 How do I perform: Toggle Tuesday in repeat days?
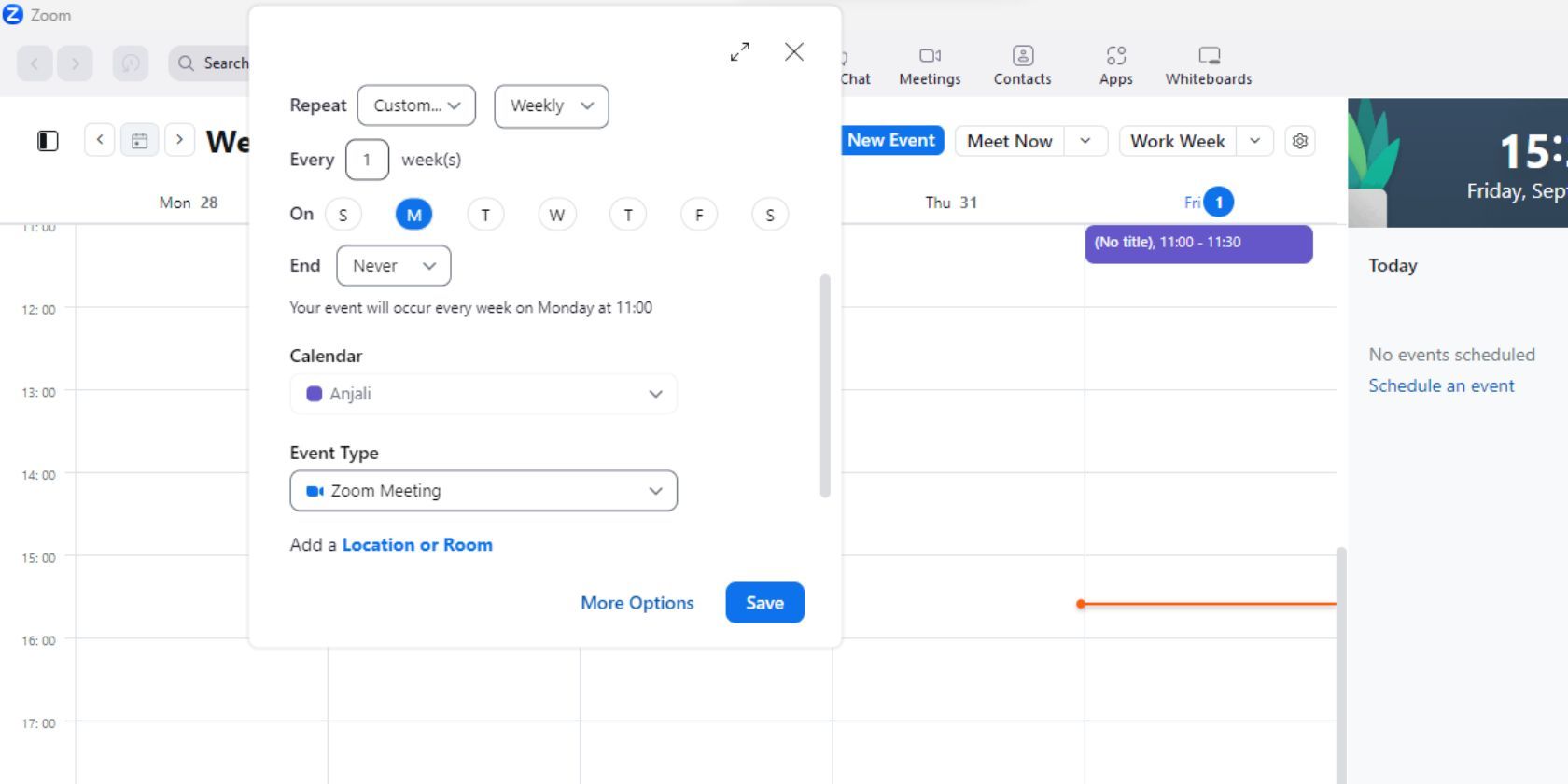click(x=485, y=215)
